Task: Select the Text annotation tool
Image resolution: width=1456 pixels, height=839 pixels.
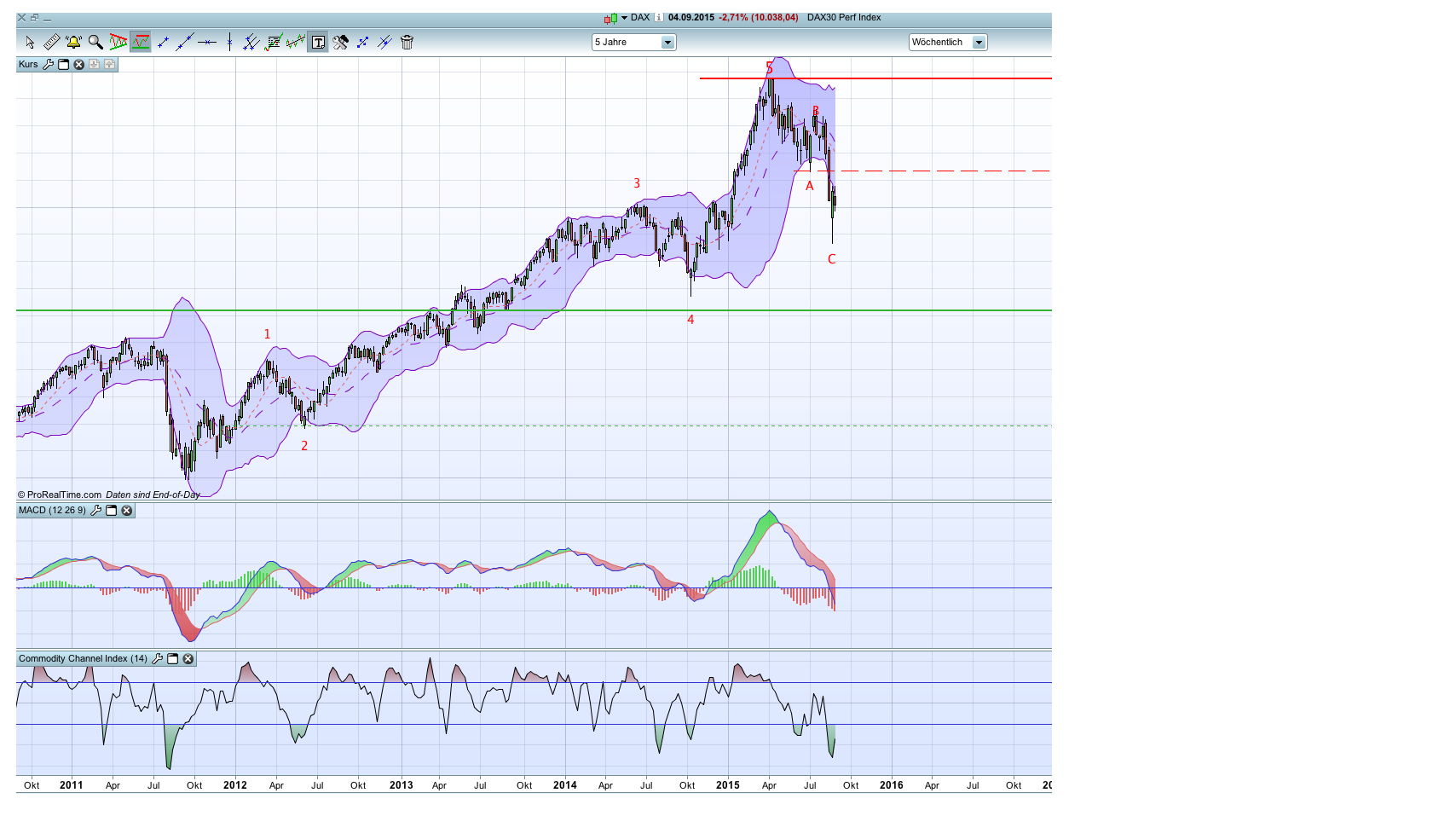Action: coord(317,42)
